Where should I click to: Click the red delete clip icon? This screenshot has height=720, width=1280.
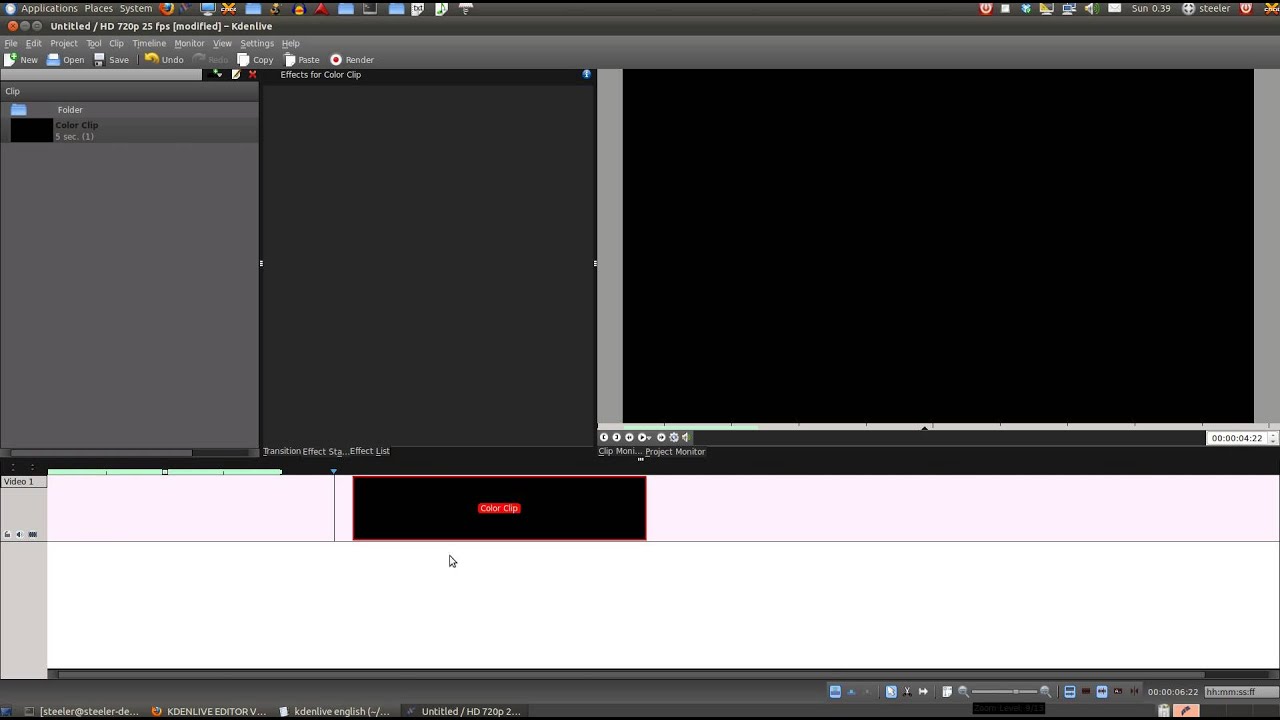[252, 74]
